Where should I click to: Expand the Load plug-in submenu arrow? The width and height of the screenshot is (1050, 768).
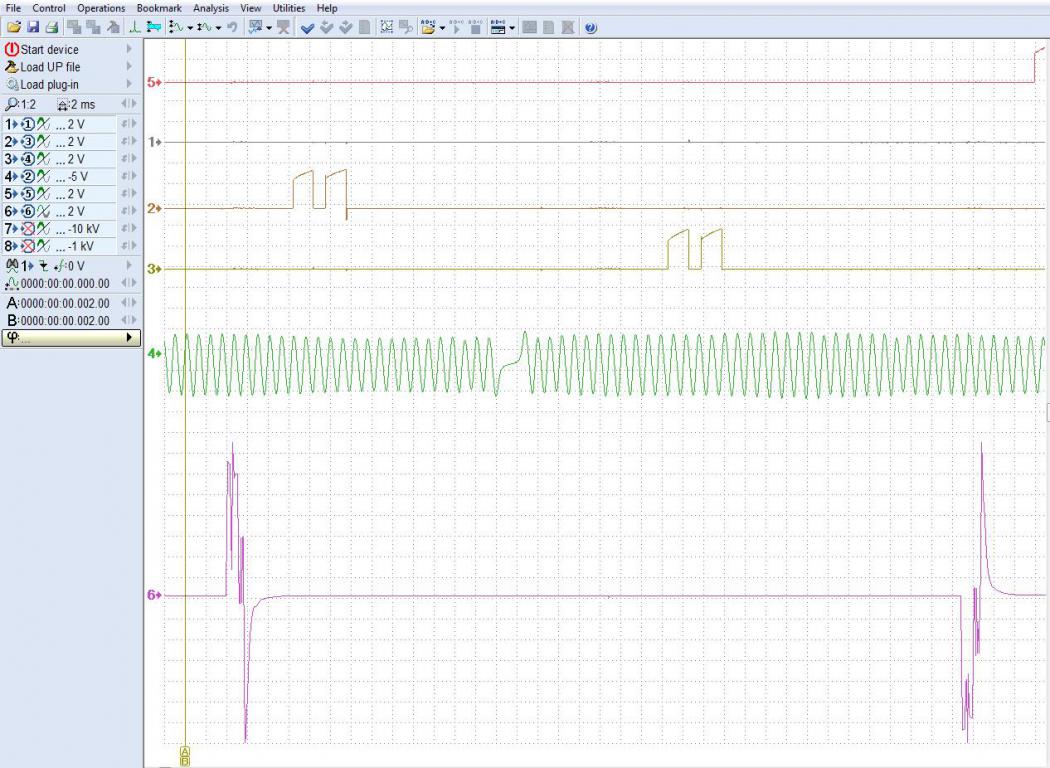tap(129, 85)
